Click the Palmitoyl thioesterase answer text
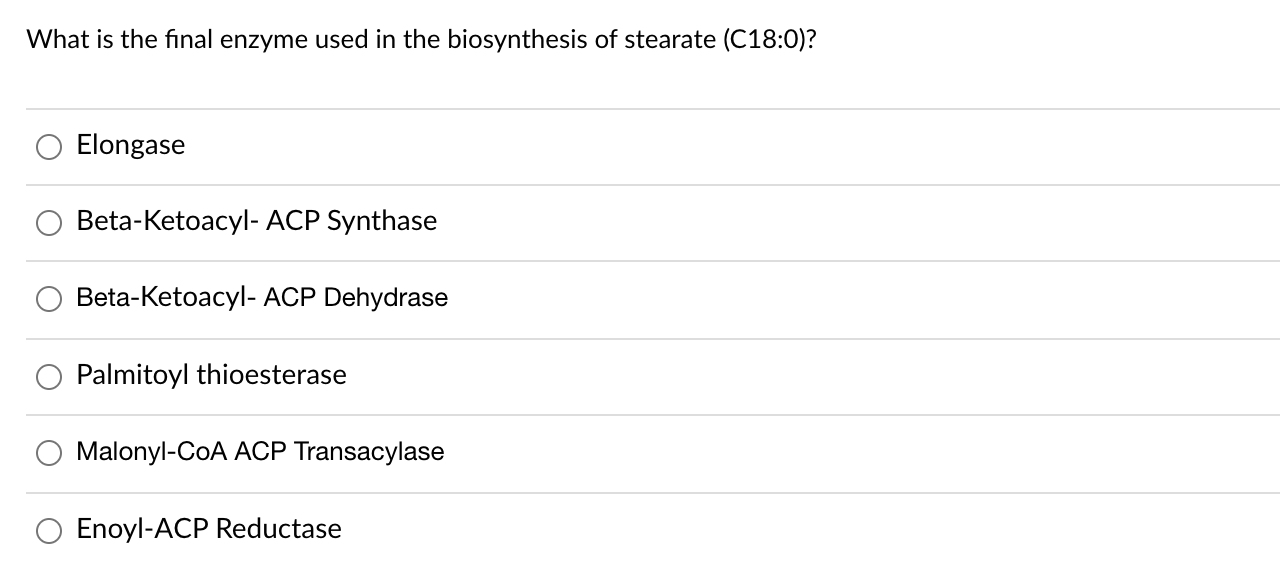Image resolution: width=1280 pixels, height=572 pixels. [212, 375]
